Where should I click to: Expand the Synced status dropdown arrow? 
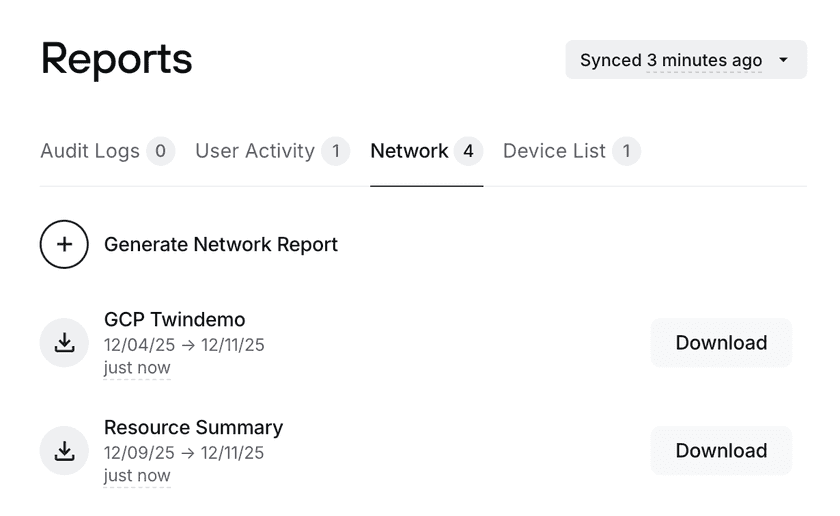784,60
